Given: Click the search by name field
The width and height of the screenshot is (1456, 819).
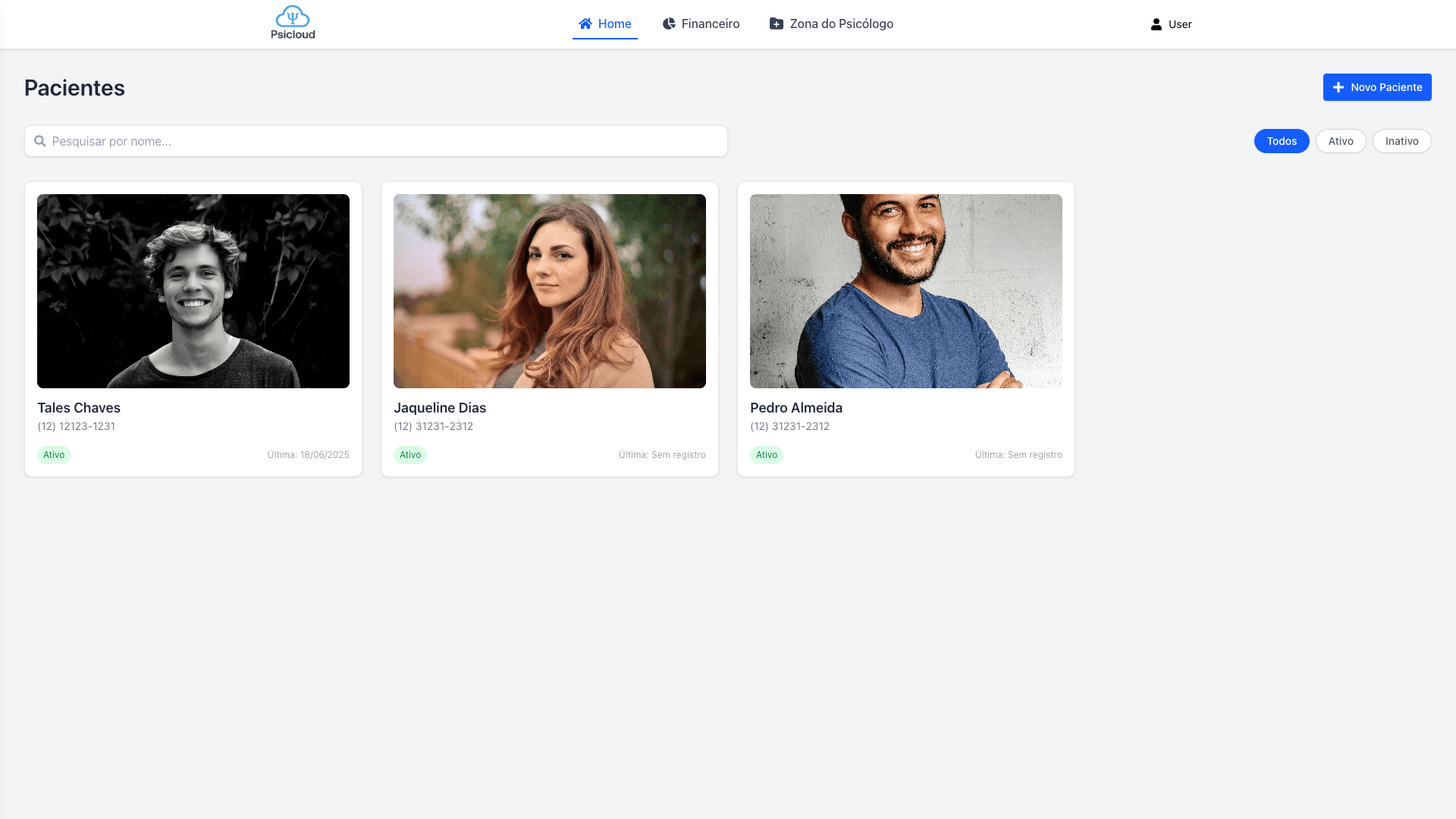Looking at the screenshot, I should tap(387, 141).
